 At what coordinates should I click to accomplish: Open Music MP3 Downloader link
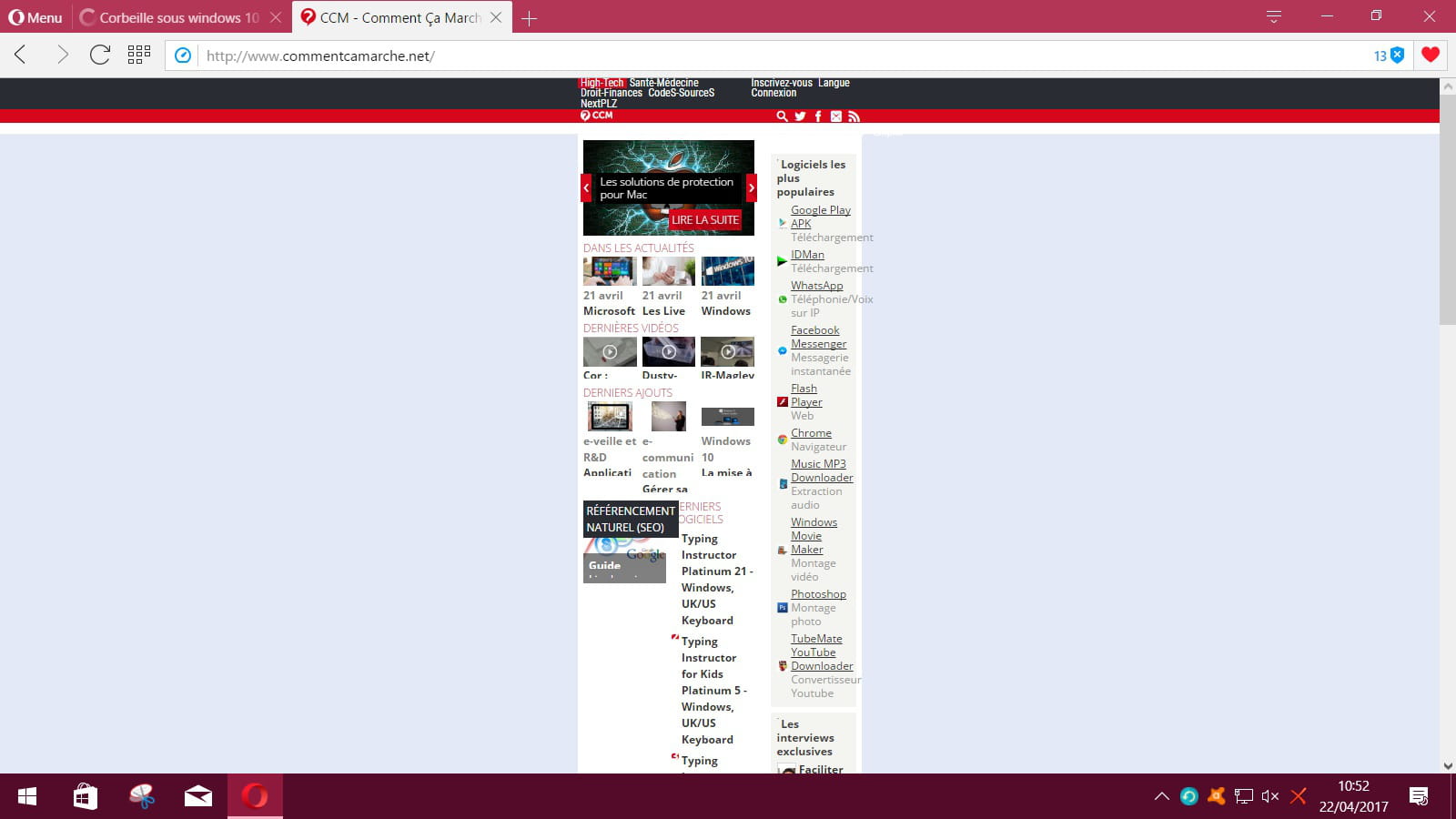822,470
